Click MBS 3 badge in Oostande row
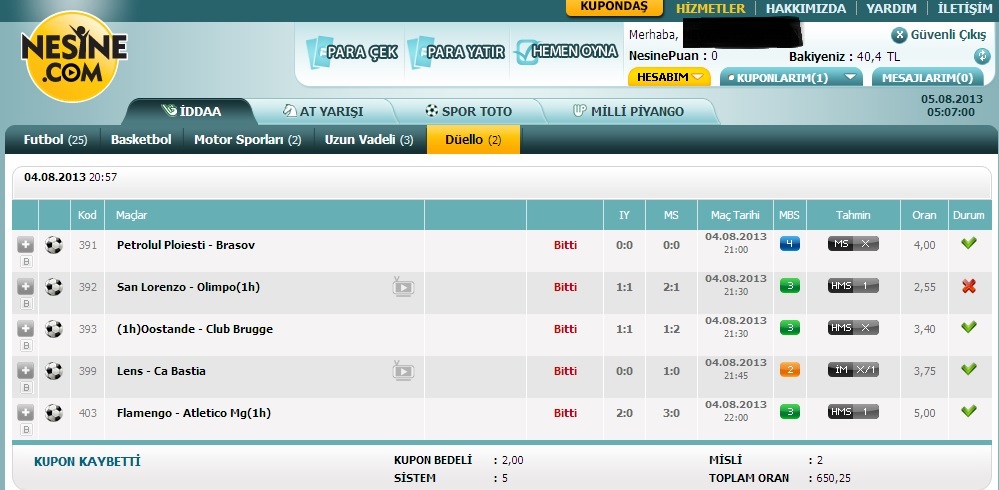999x490 pixels. click(790, 328)
